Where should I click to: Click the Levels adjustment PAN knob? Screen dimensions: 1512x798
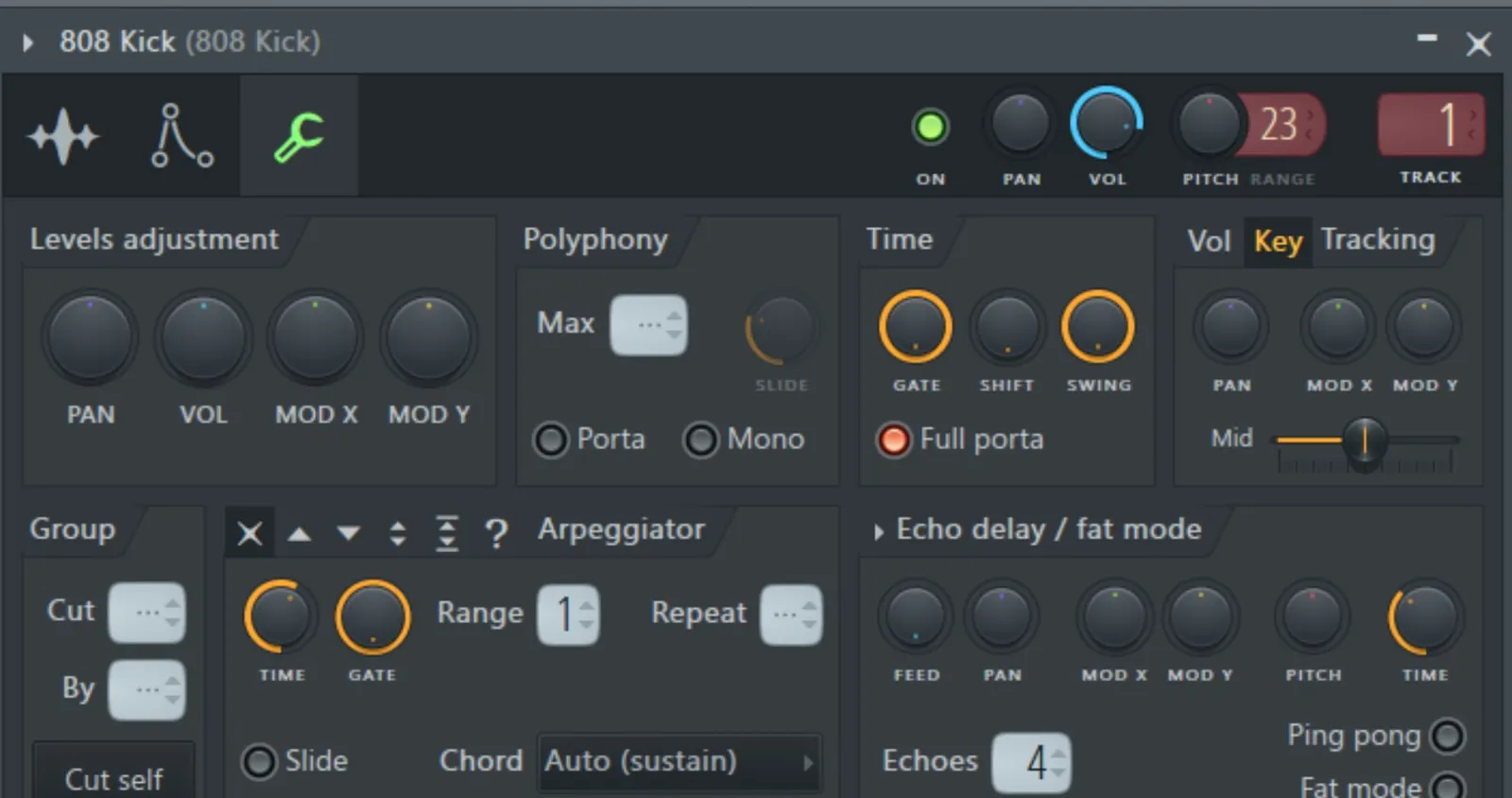[x=90, y=338]
